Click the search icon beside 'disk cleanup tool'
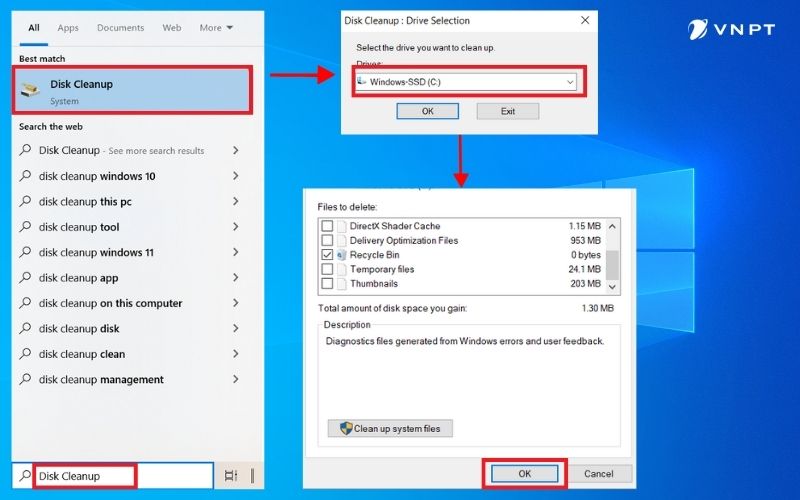This screenshot has width=800, height=500. click(27, 227)
